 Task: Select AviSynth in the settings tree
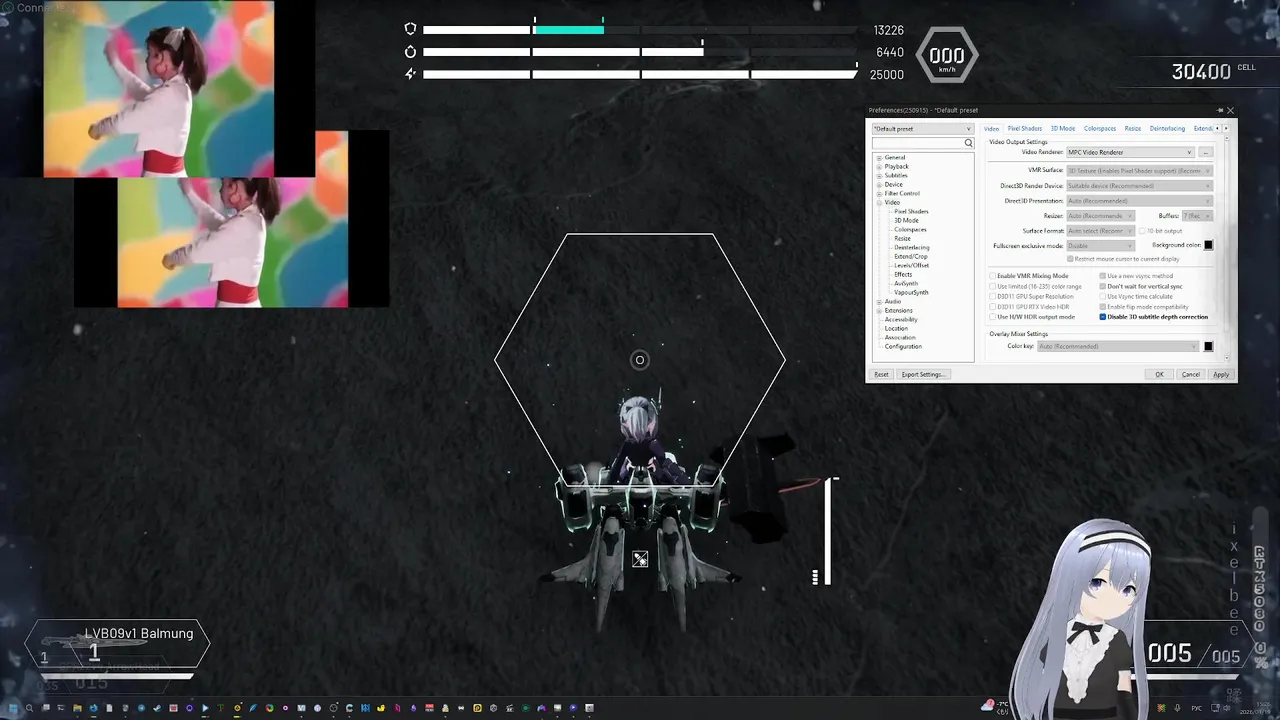(906, 283)
